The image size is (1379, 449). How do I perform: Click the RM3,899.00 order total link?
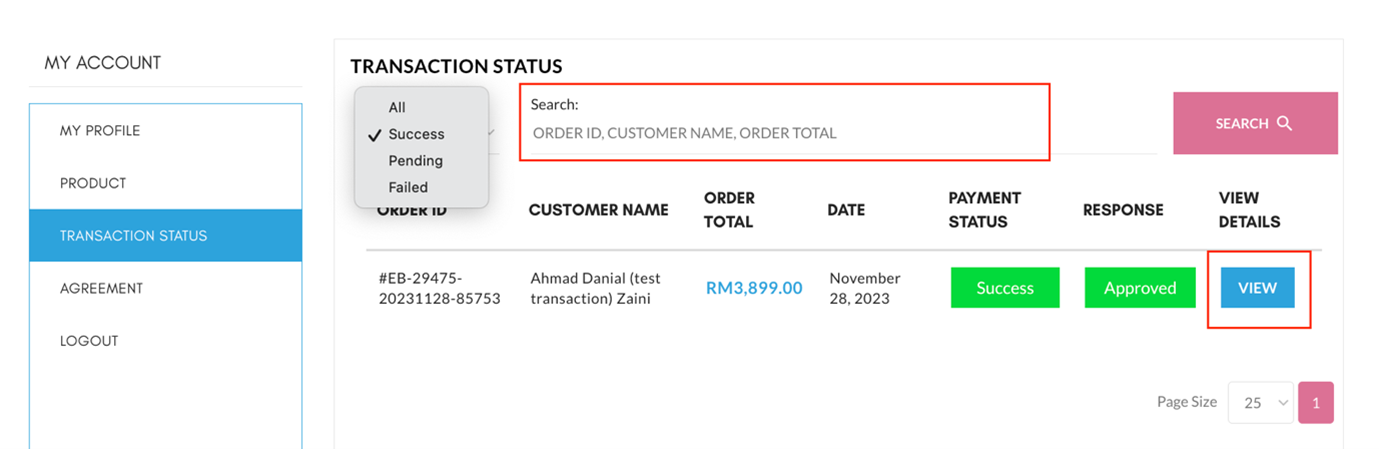click(754, 288)
